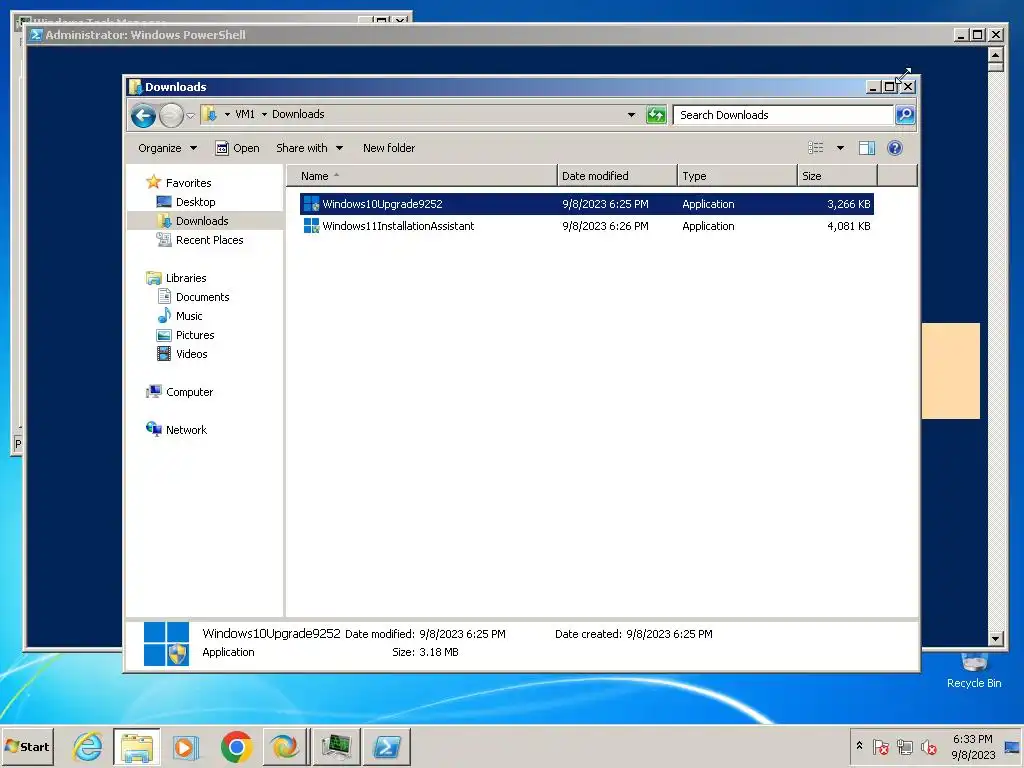Image resolution: width=1024 pixels, height=768 pixels.
Task: Launch Google Chrome from the taskbar
Action: point(236,746)
